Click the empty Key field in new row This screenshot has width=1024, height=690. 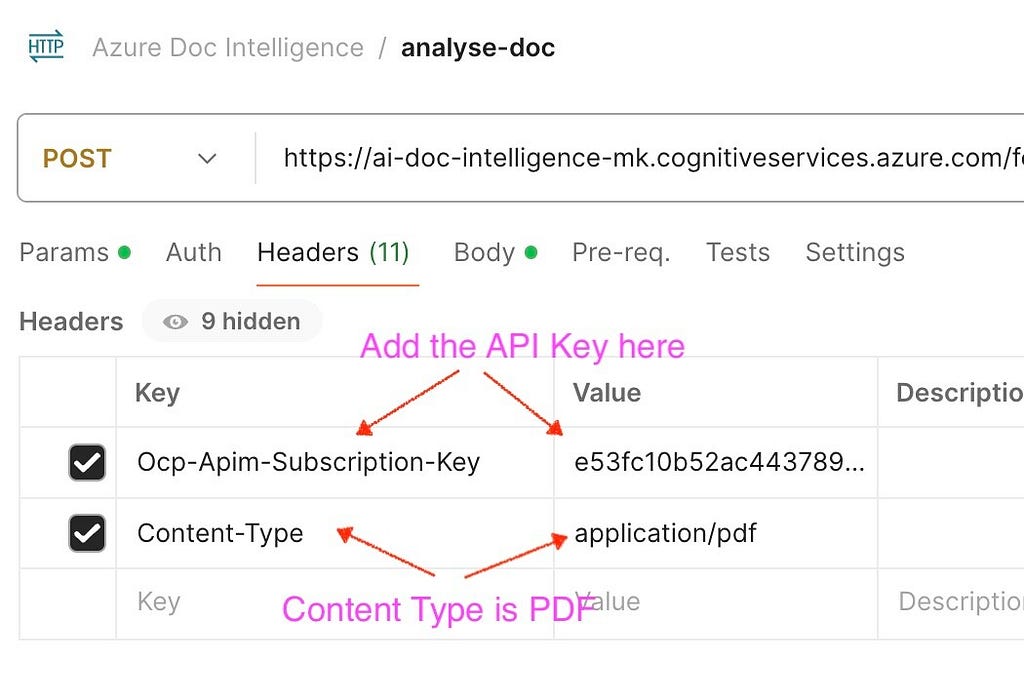click(335, 604)
